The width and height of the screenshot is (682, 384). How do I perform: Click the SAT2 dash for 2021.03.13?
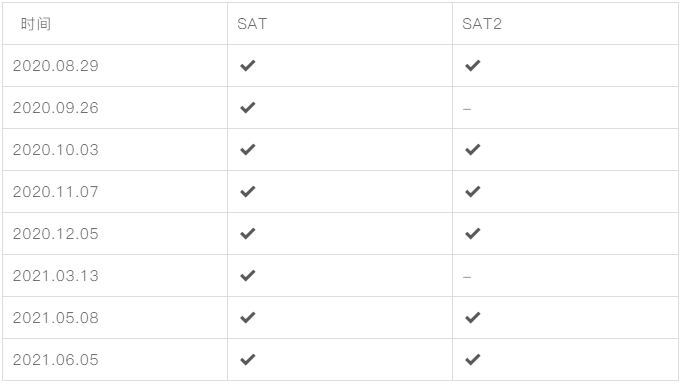[467, 277]
